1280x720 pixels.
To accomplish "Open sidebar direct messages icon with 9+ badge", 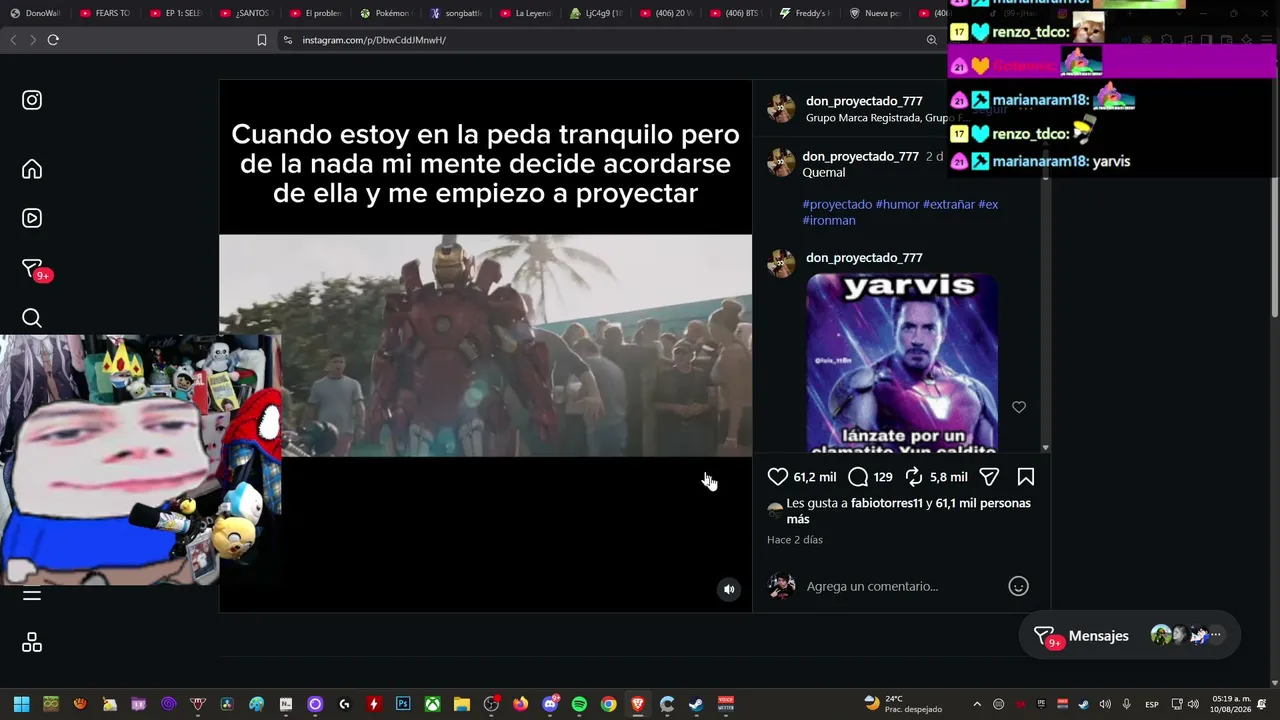I will pos(34,270).
